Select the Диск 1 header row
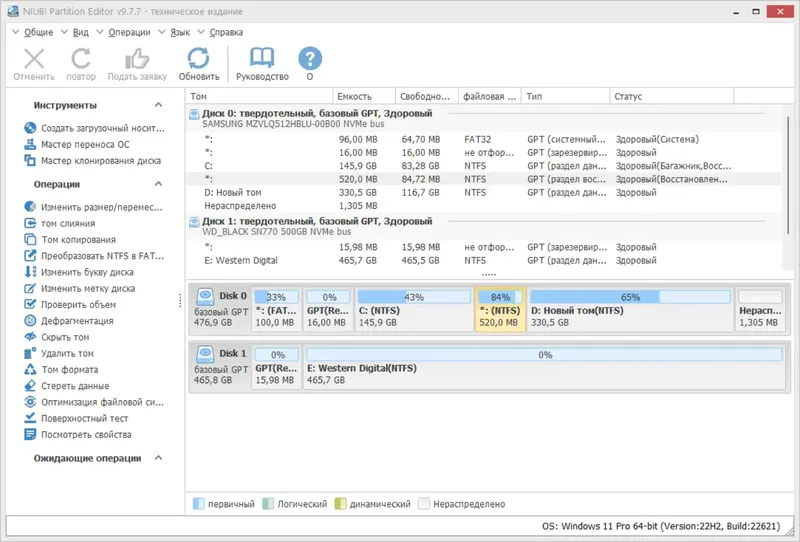 tap(485, 226)
